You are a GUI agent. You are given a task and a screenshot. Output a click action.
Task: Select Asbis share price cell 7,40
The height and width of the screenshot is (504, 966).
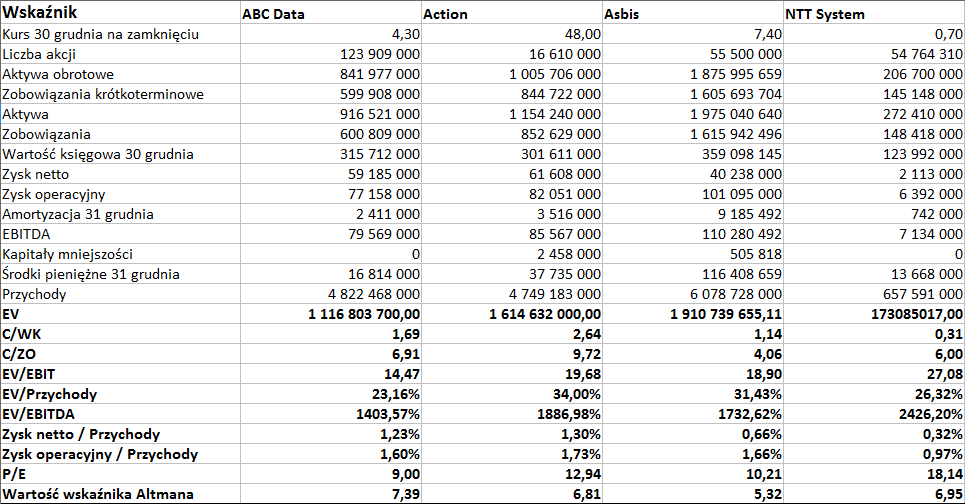coord(693,34)
